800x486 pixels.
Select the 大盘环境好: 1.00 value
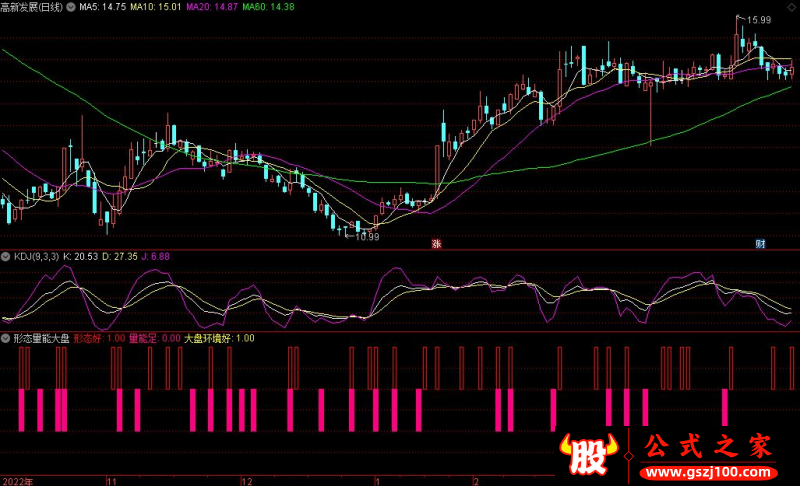(x=219, y=338)
